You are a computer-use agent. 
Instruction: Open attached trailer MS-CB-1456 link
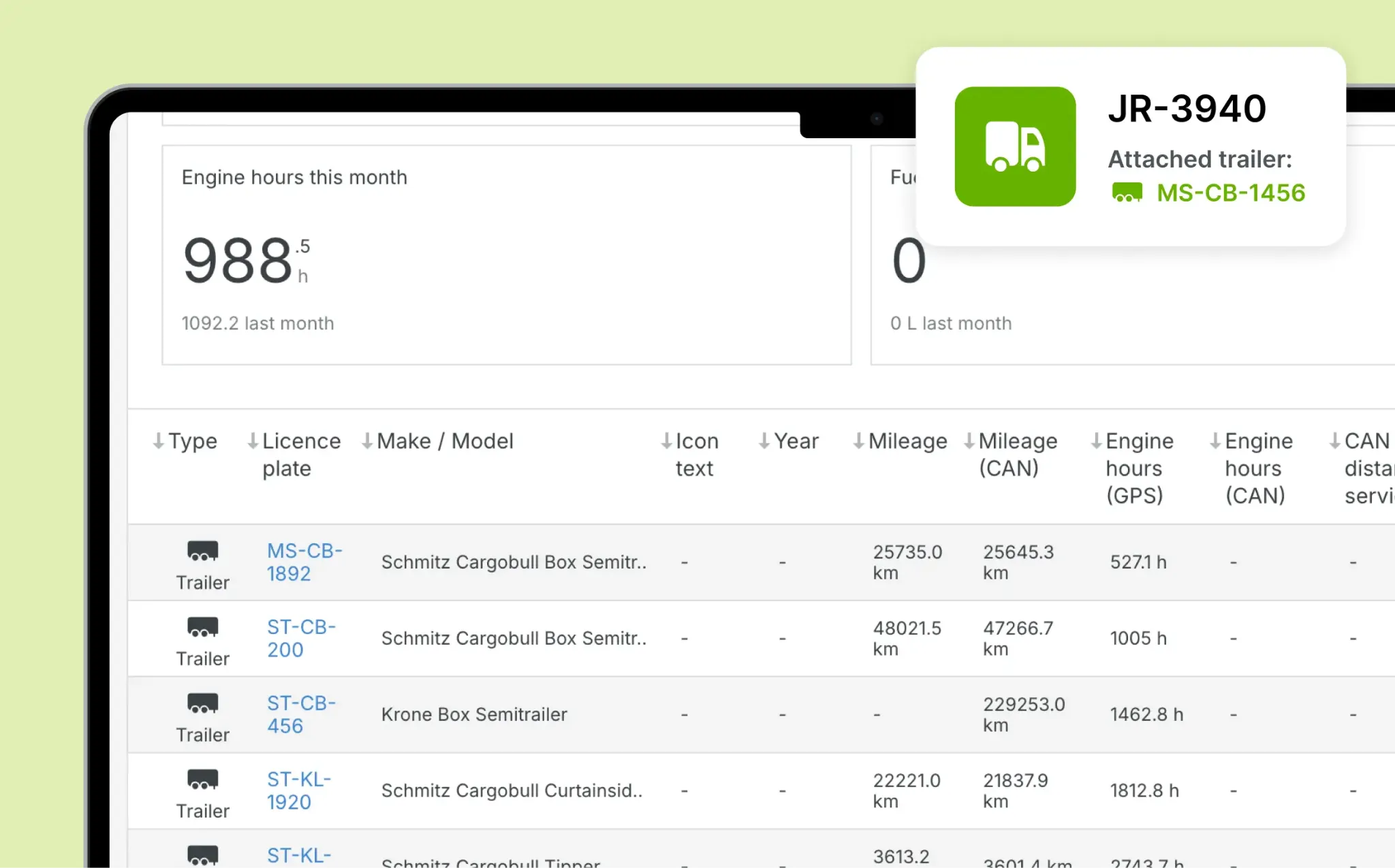[1230, 193]
